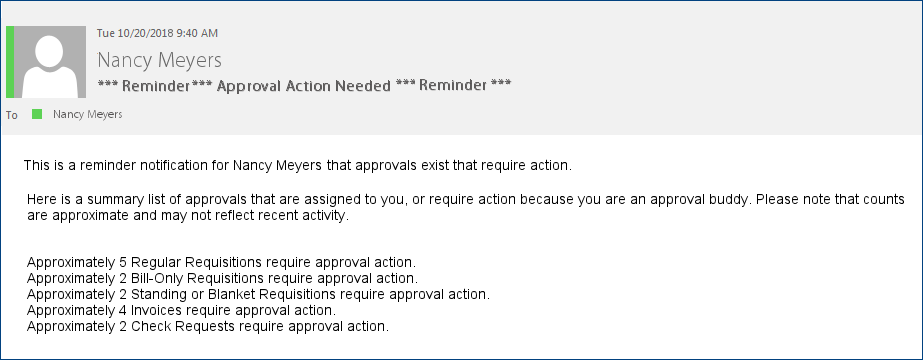Click Nancy Meyers name inside the body text

pyautogui.click(x=277, y=165)
